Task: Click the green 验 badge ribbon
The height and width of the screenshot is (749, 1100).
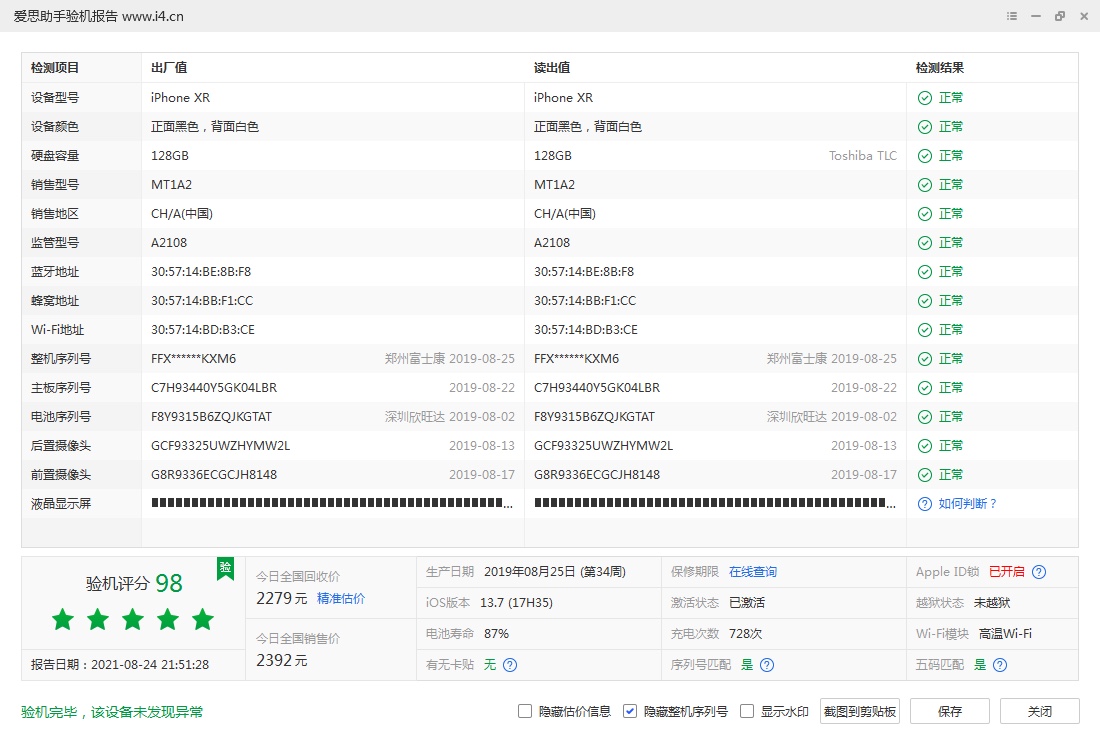Action: click(x=225, y=568)
